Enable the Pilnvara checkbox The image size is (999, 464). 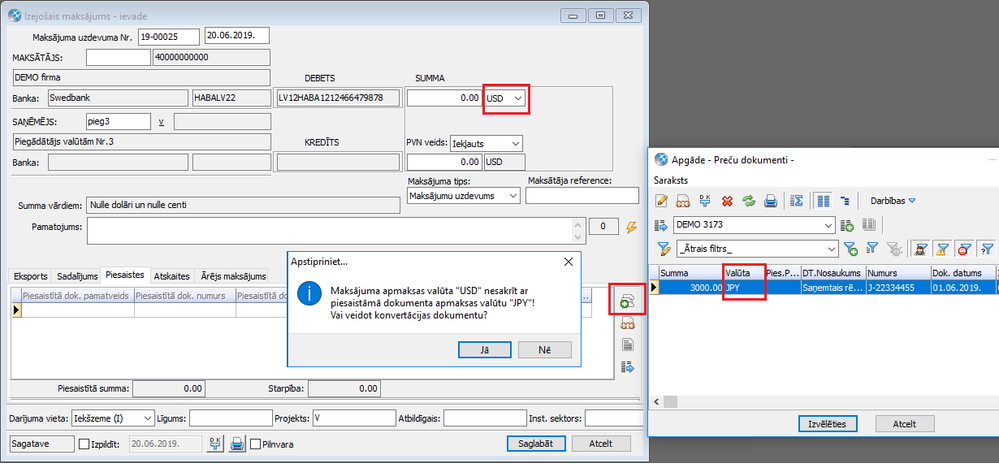(x=255, y=444)
